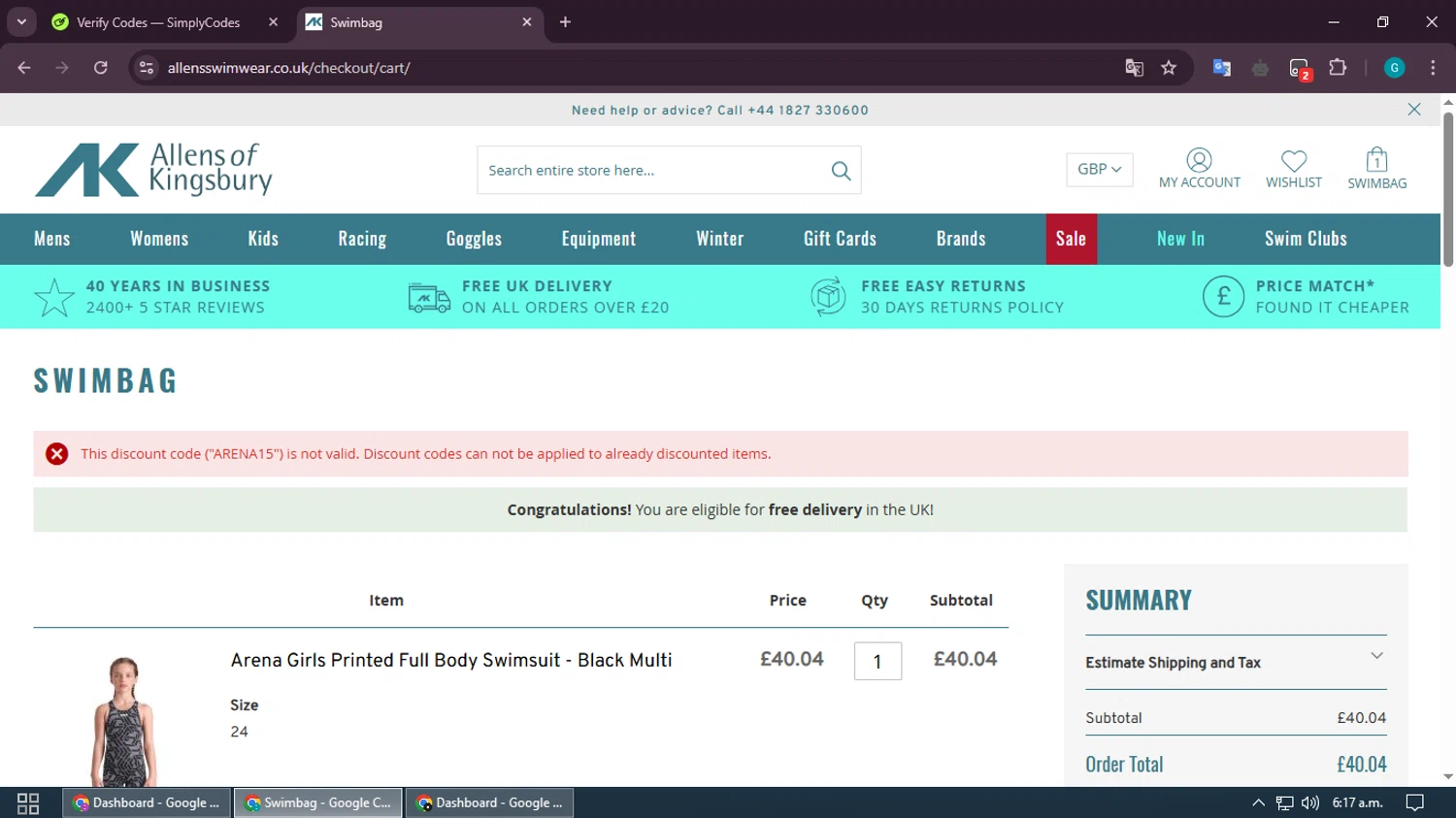Open the network tray icon
The height and width of the screenshot is (818, 1456).
pyautogui.click(x=1284, y=802)
